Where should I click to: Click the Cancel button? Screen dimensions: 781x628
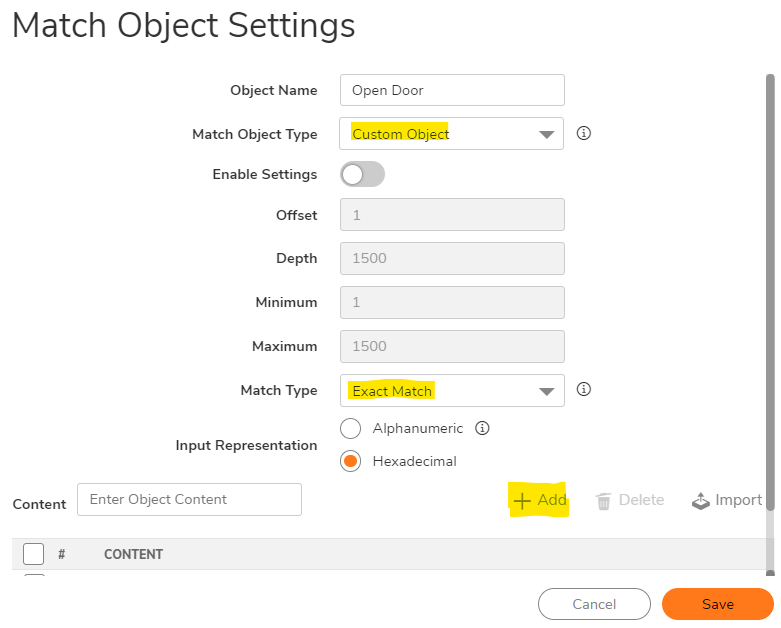click(x=594, y=604)
